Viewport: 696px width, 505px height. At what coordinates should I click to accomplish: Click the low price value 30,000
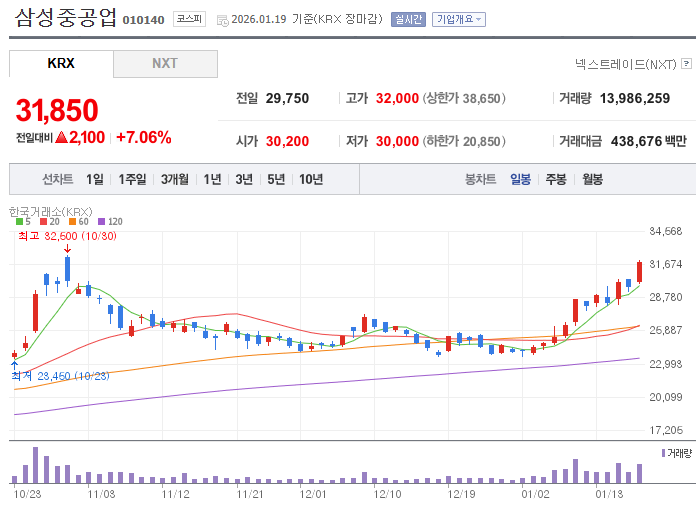(x=397, y=141)
